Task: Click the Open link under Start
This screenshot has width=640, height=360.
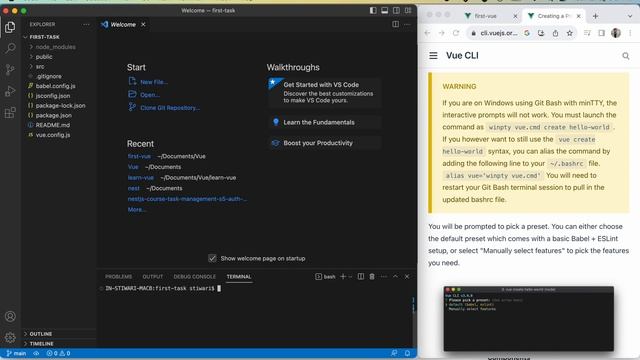Action: pos(150,95)
